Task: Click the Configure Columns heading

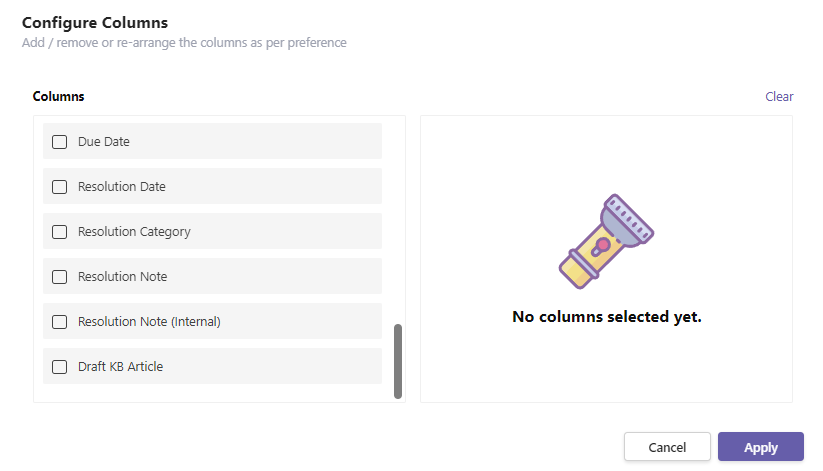Action: (x=95, y=23)
